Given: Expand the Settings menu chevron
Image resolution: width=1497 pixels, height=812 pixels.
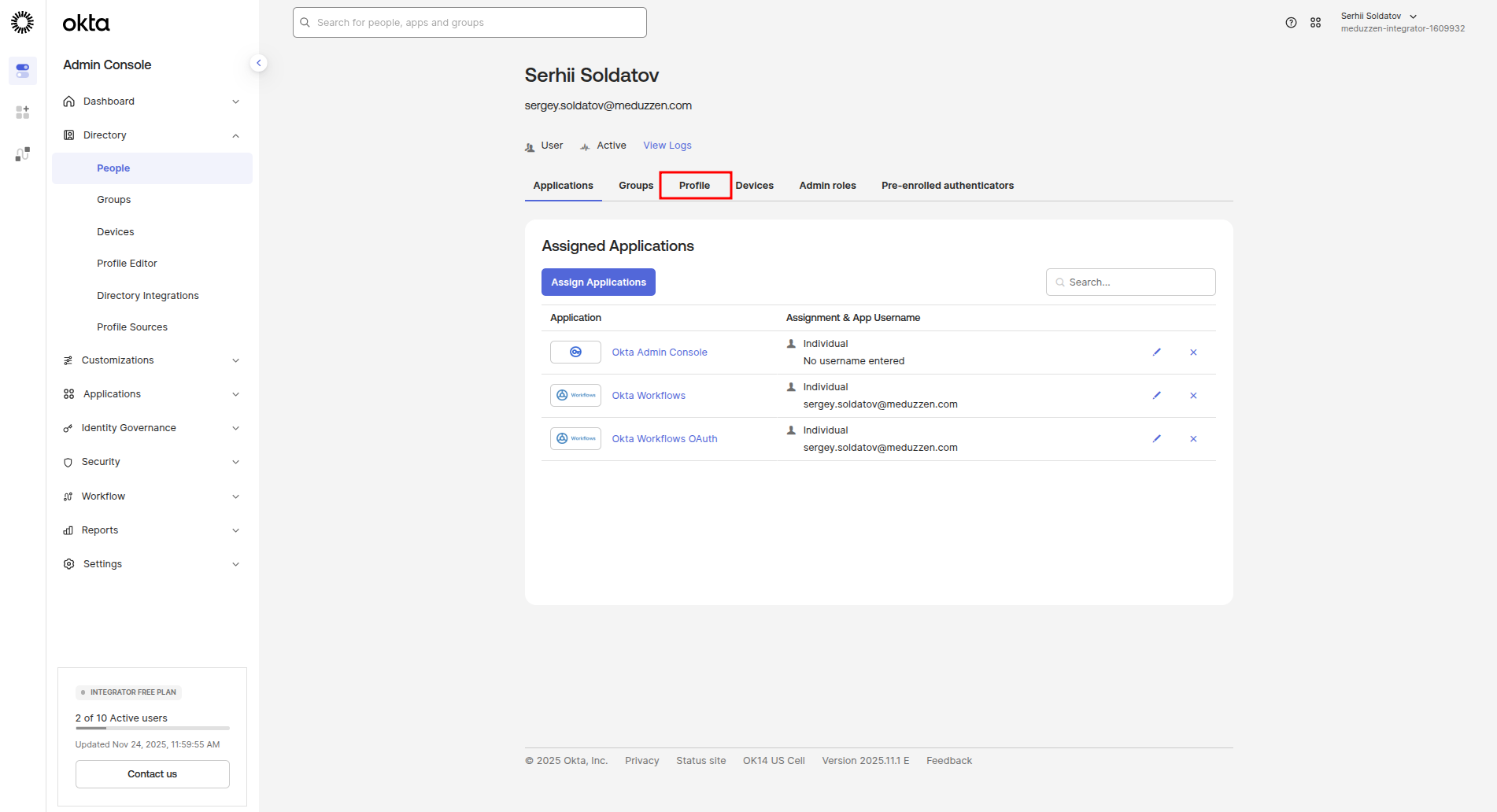Looking at the screenshot, I should 235,564.
